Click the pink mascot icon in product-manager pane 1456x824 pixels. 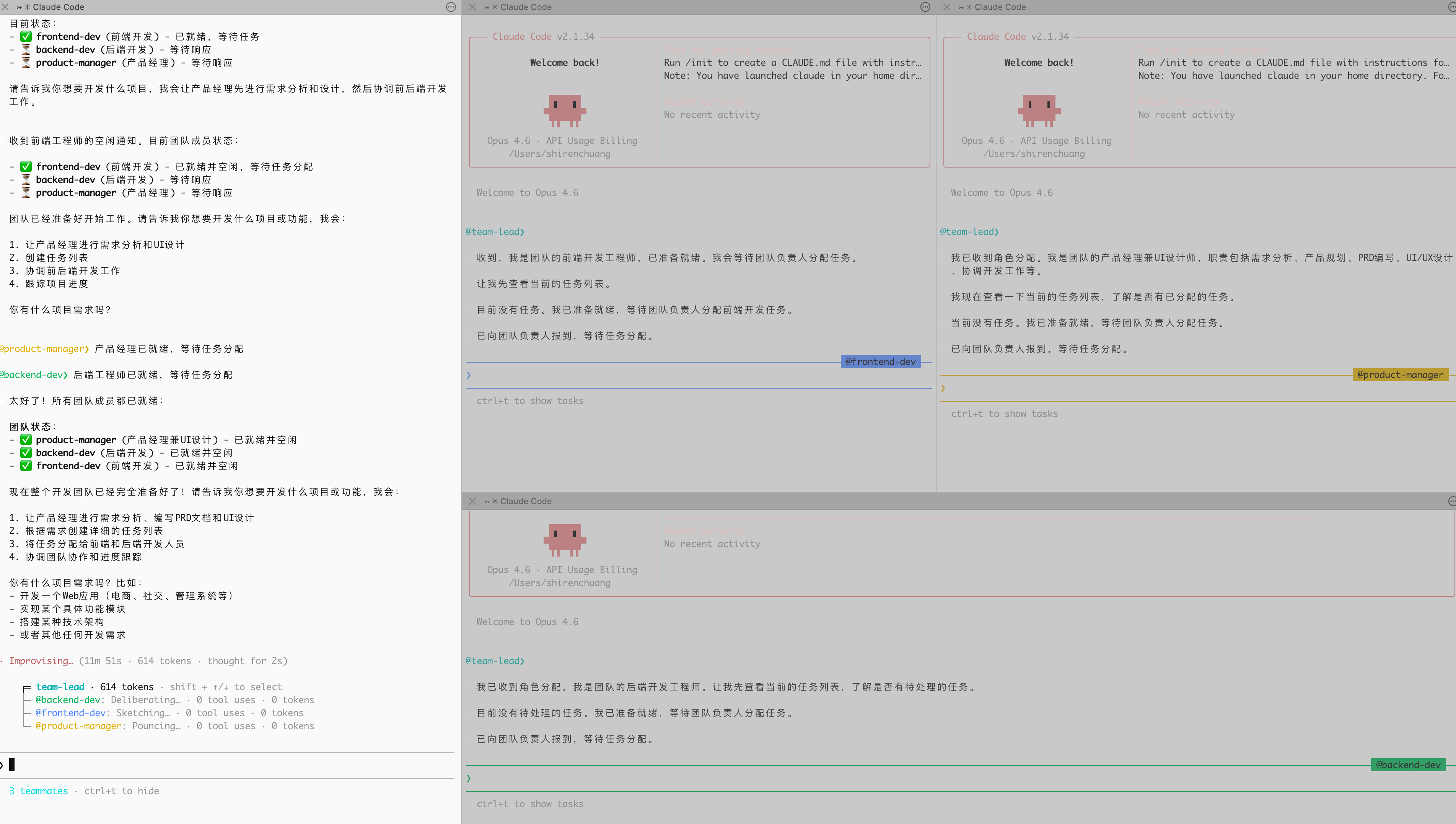click(x=1039, y=111)
